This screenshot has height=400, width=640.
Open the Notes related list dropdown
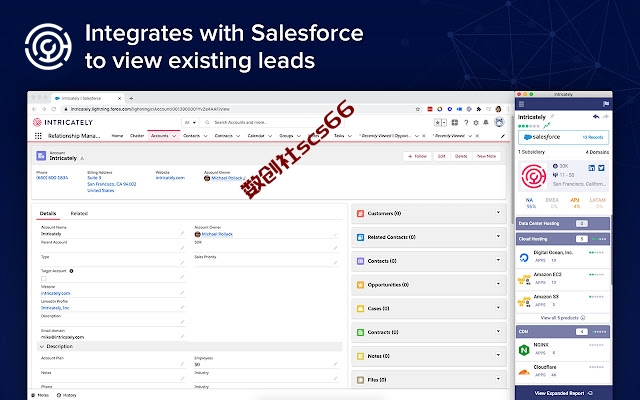[x=498, y=355]
